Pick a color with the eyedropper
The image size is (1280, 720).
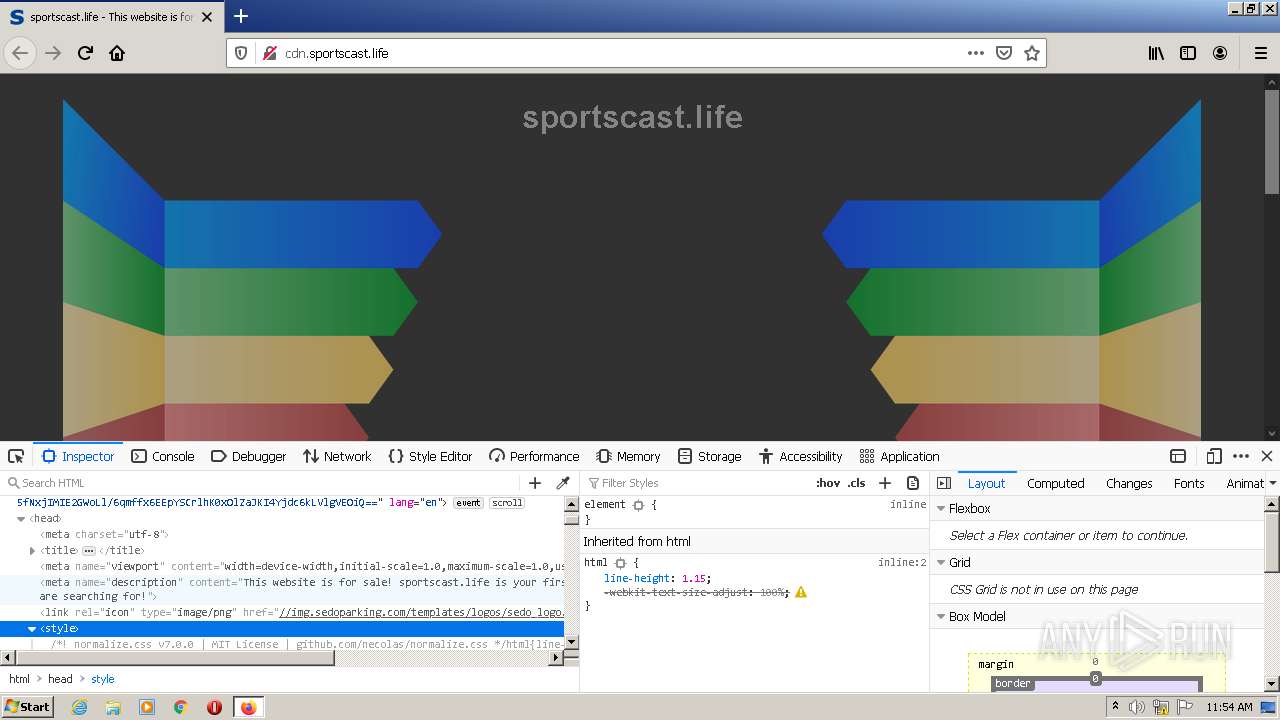coord(563,483)
